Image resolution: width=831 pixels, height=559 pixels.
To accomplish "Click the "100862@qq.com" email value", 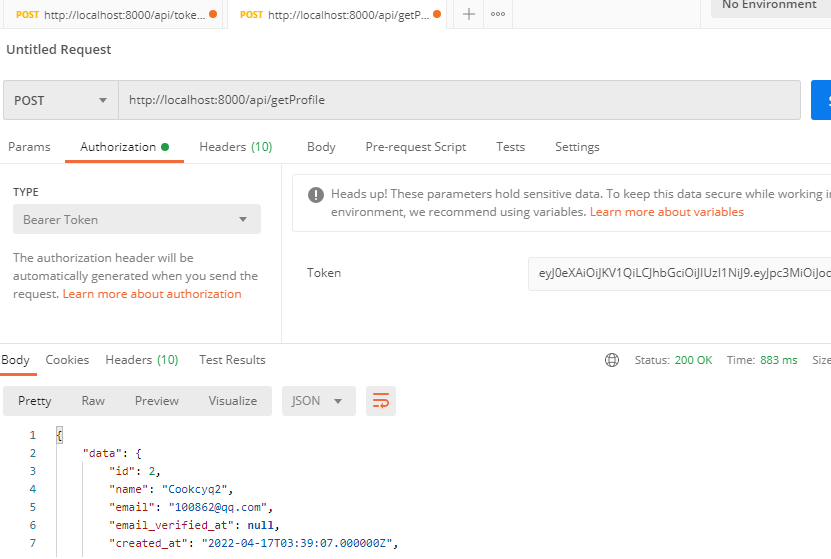I will pos(217,507).
